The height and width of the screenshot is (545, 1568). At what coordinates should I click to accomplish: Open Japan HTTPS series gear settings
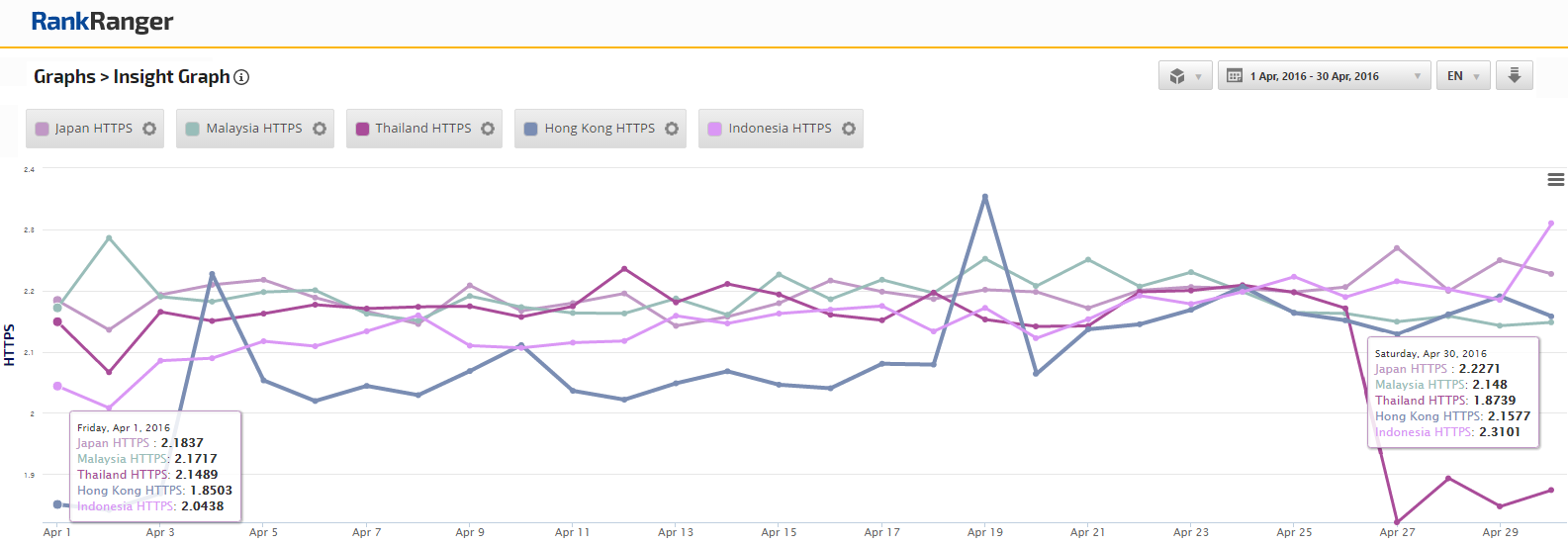[149, 129]
